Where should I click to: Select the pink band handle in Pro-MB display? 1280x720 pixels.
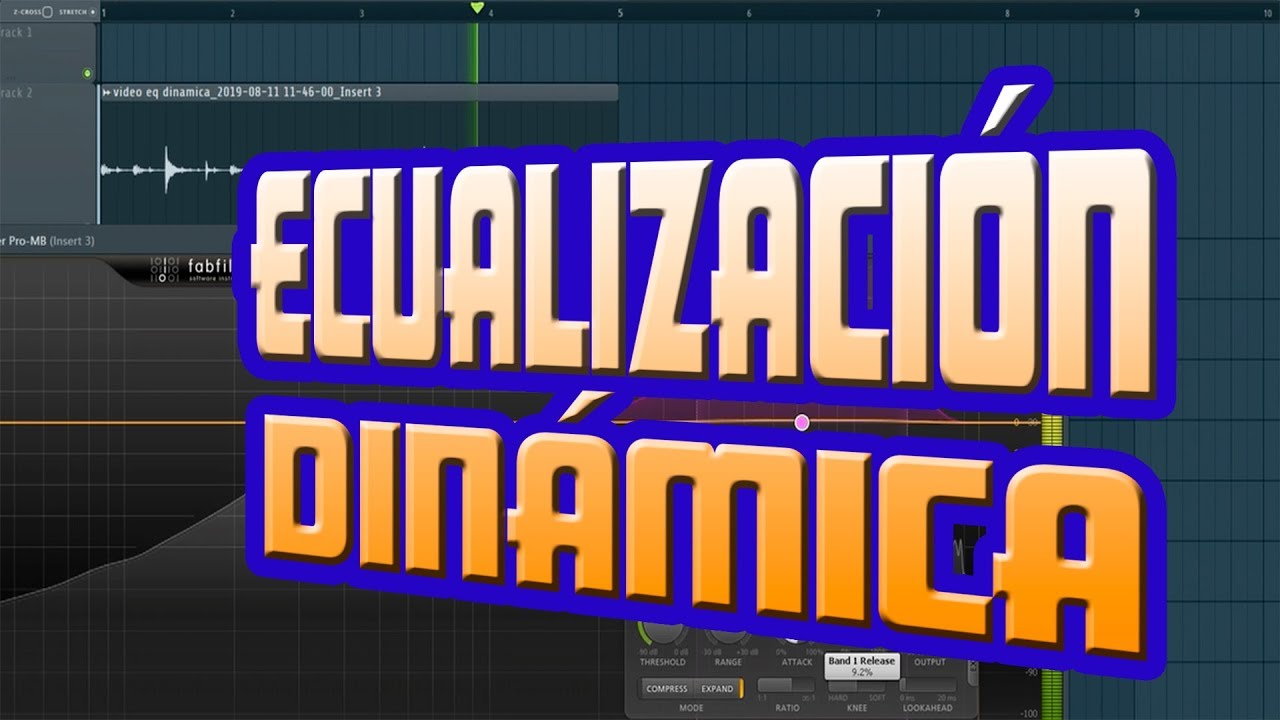point(801,423)
